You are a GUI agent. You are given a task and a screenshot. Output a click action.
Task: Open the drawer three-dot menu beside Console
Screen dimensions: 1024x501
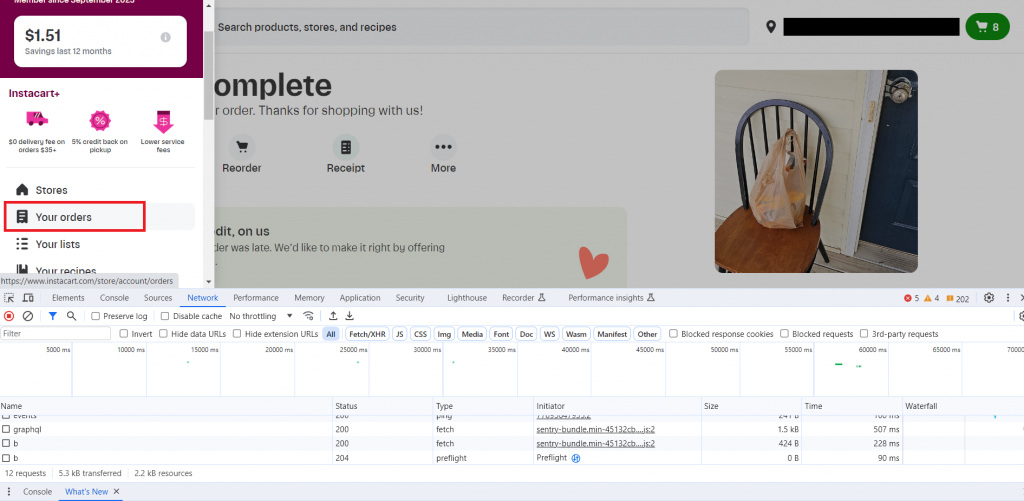click(x=8, y=491)
